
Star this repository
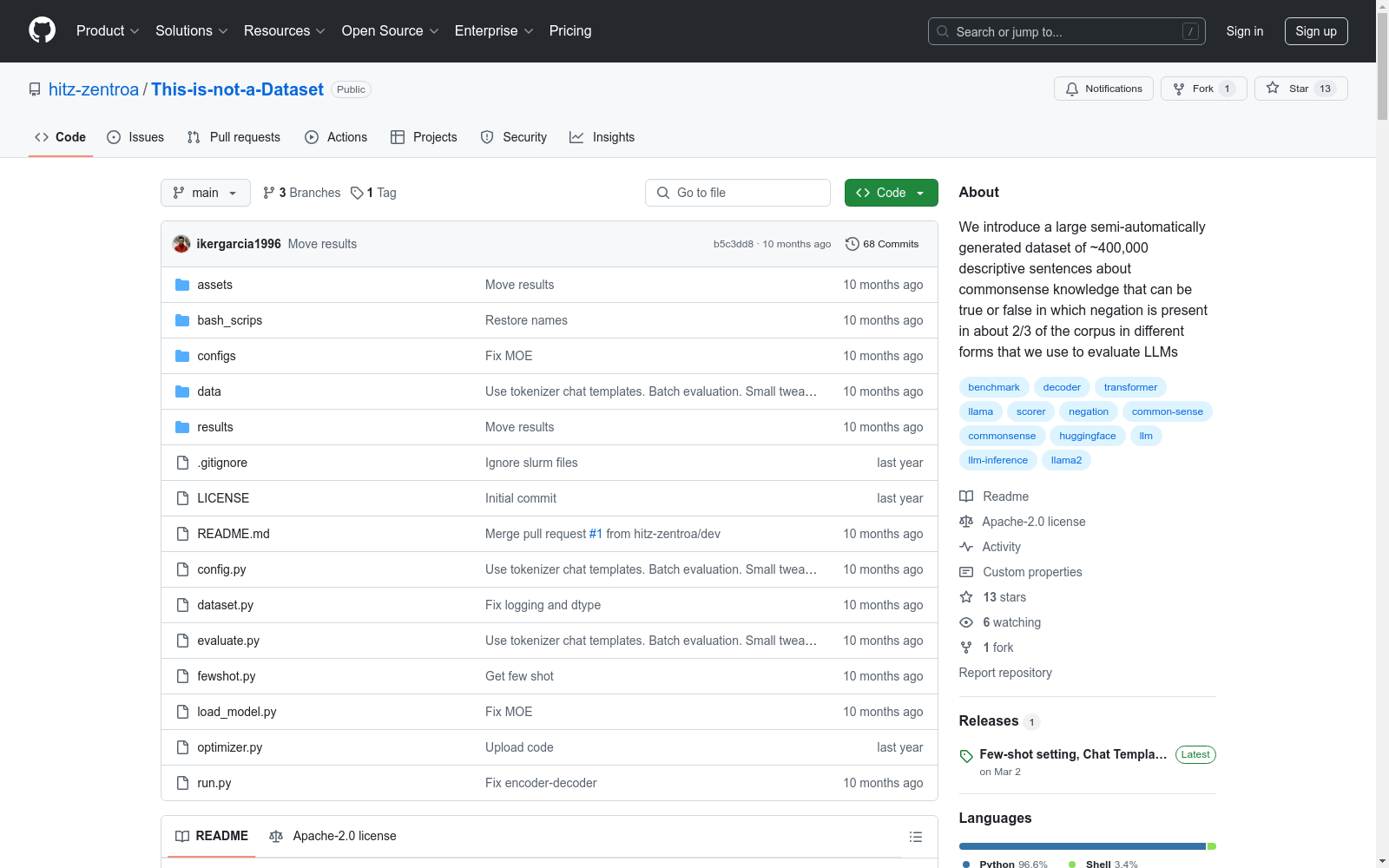(1300, 89)
